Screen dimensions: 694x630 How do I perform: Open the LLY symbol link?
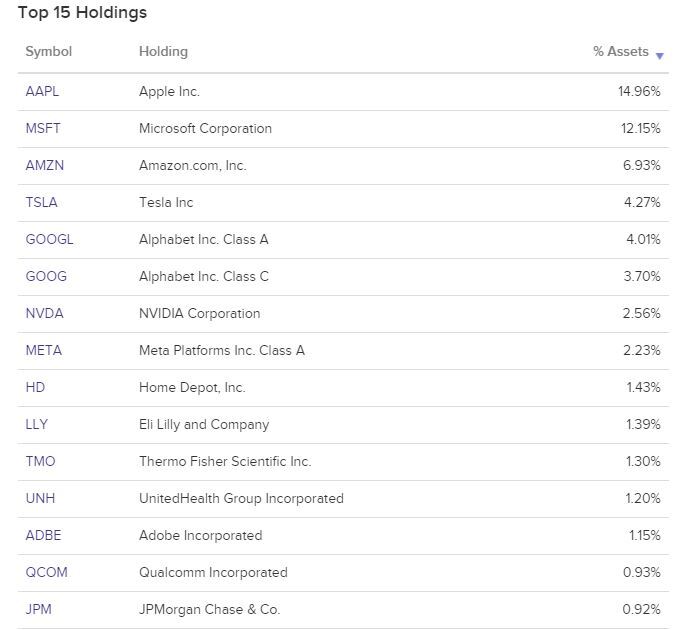click(36, 424)
